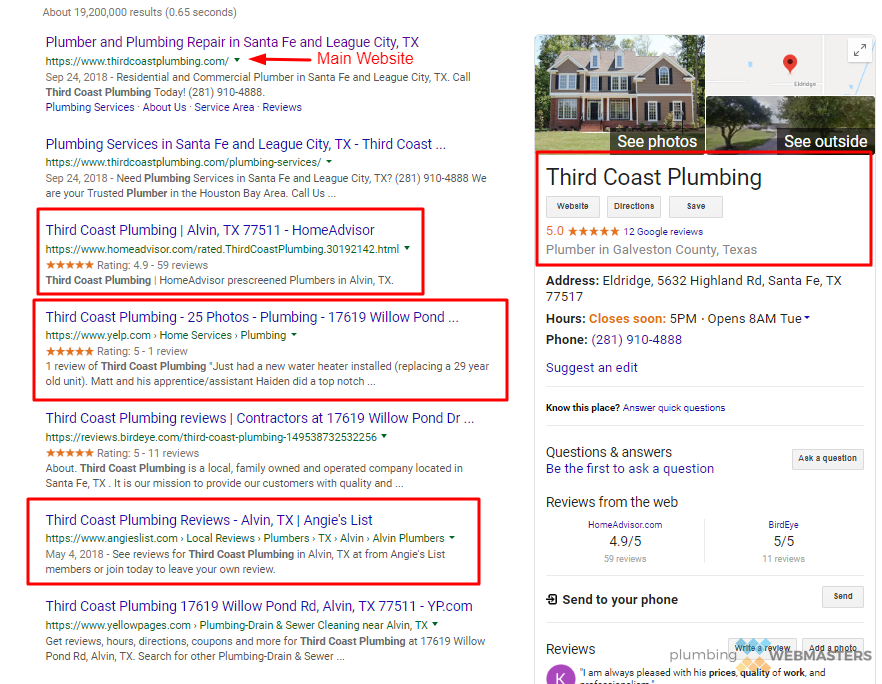882x684 pixels.
Task: Click the Website button in the business panel
Action: 573,206
